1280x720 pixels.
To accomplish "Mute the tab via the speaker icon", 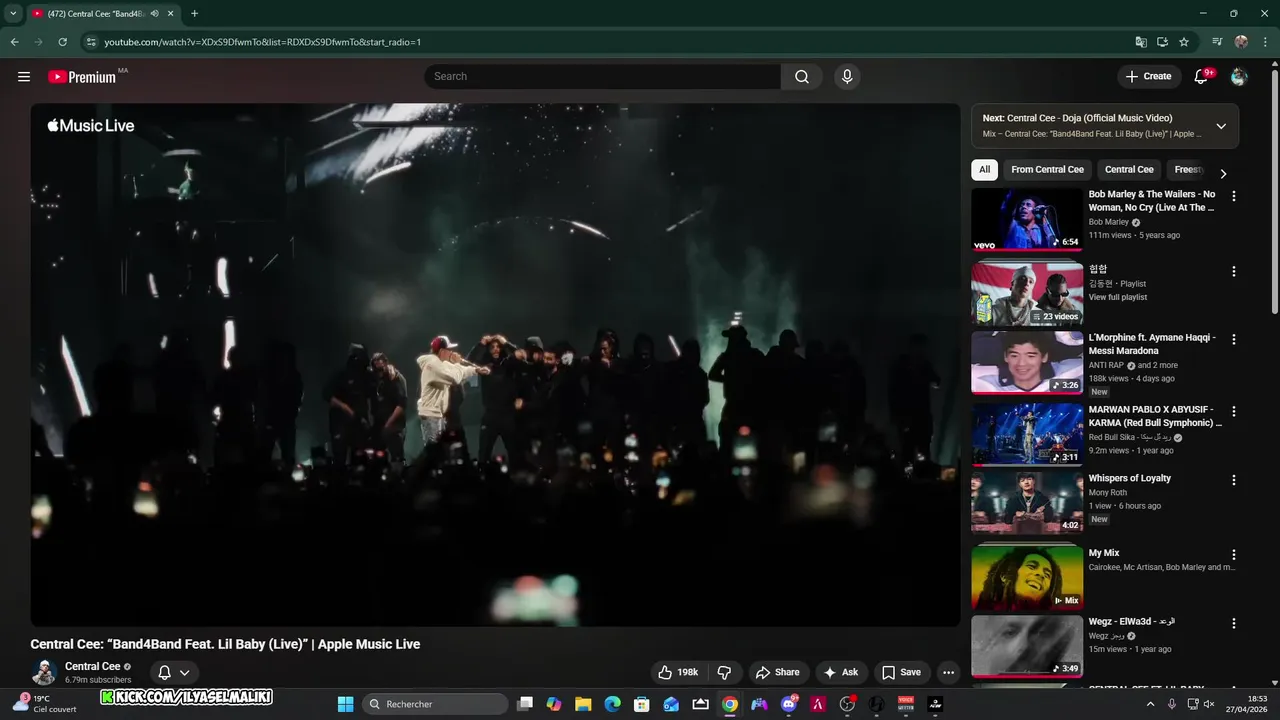I will 154,14.
